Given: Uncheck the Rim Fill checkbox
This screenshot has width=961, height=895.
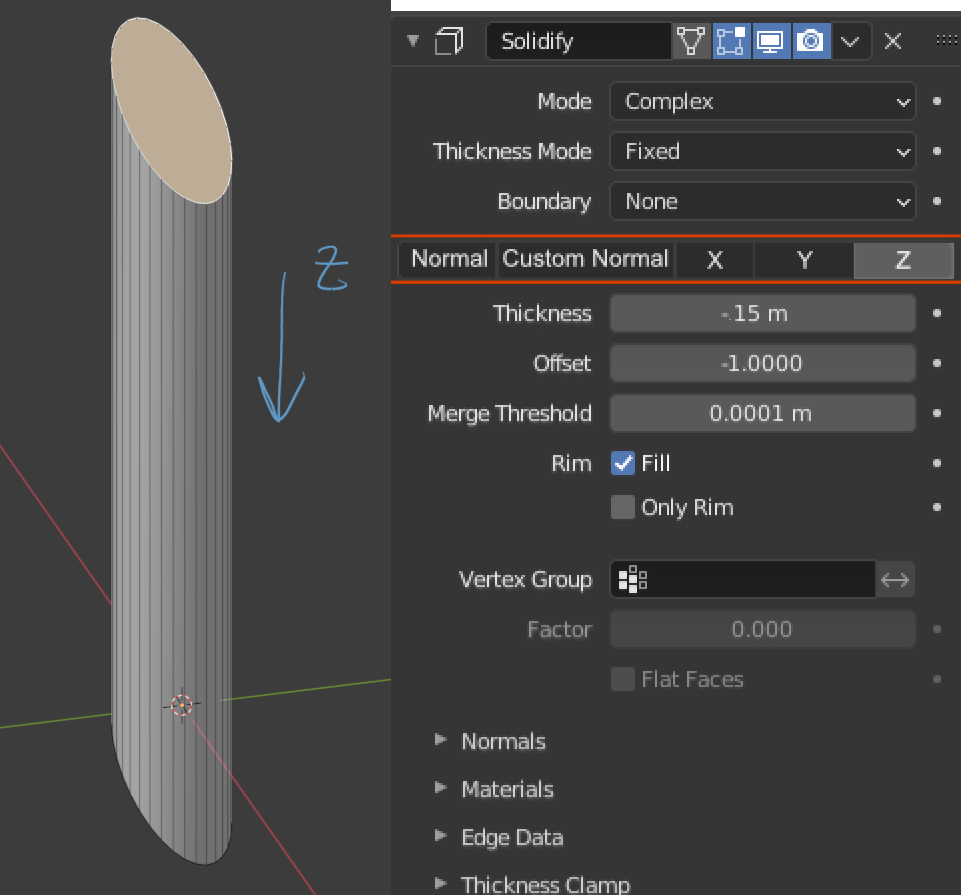Looking at the screenshot, I should tap(623, 463).
